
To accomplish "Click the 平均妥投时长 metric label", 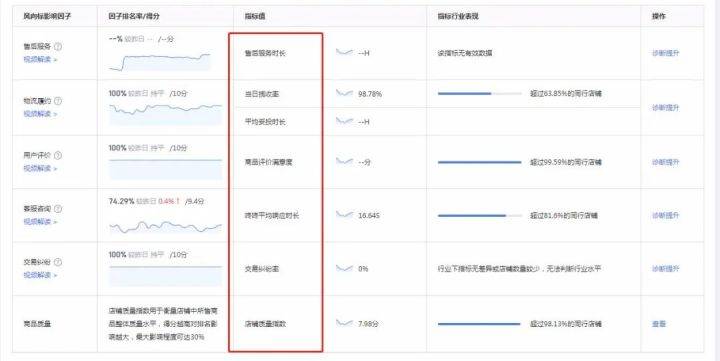I will click(x=265, y=122).
